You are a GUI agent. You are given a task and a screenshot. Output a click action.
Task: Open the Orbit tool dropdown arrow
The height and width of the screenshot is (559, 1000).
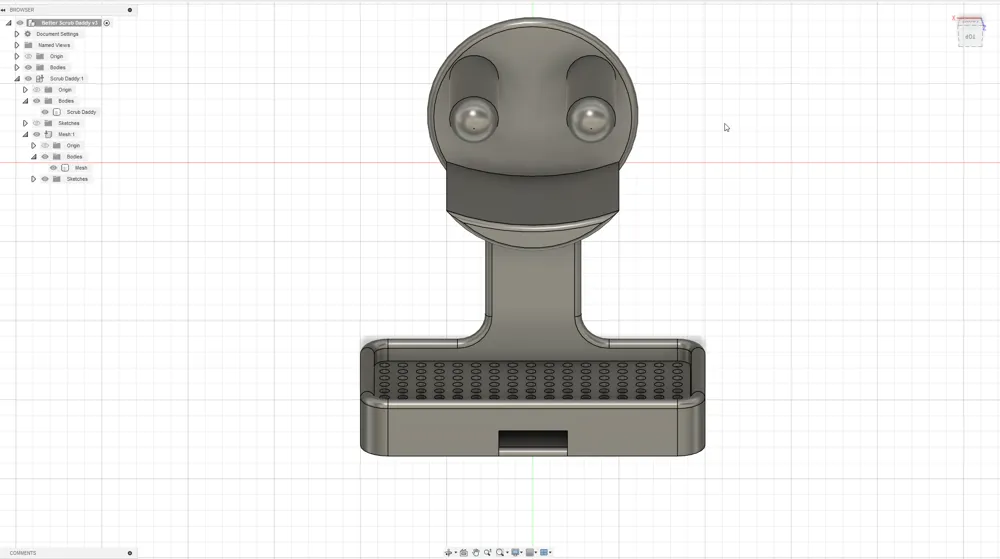pyautogui.click(x=455, y=553)
